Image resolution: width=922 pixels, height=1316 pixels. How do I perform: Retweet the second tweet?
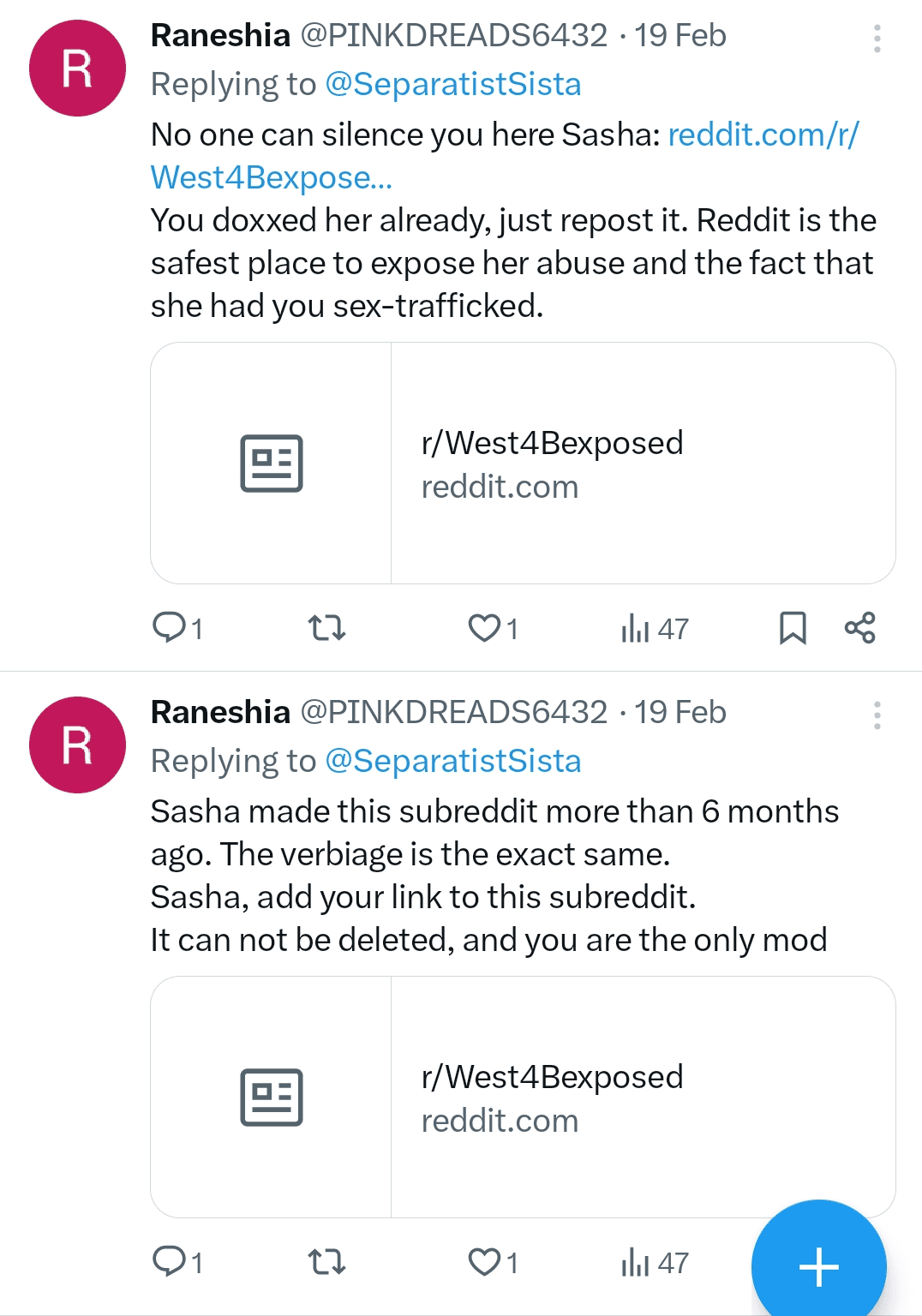326,1262
